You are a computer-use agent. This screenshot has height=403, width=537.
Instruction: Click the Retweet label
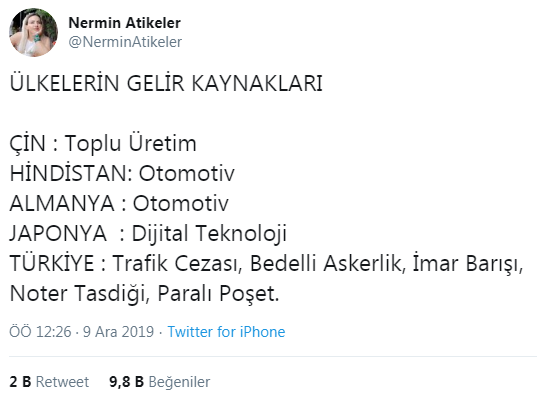coord(62,382)
